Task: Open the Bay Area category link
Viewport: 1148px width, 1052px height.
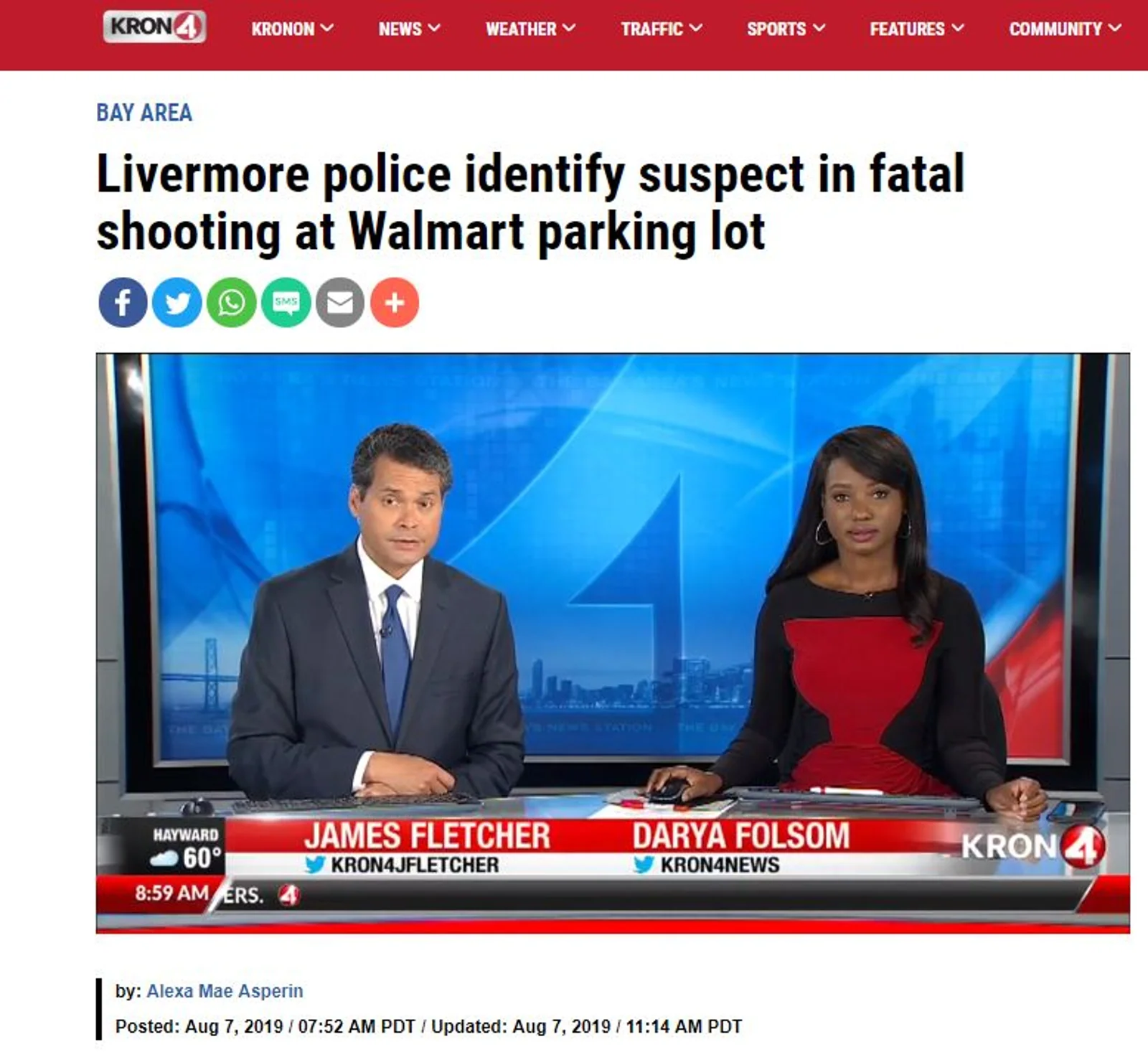Action: [144, 113]
